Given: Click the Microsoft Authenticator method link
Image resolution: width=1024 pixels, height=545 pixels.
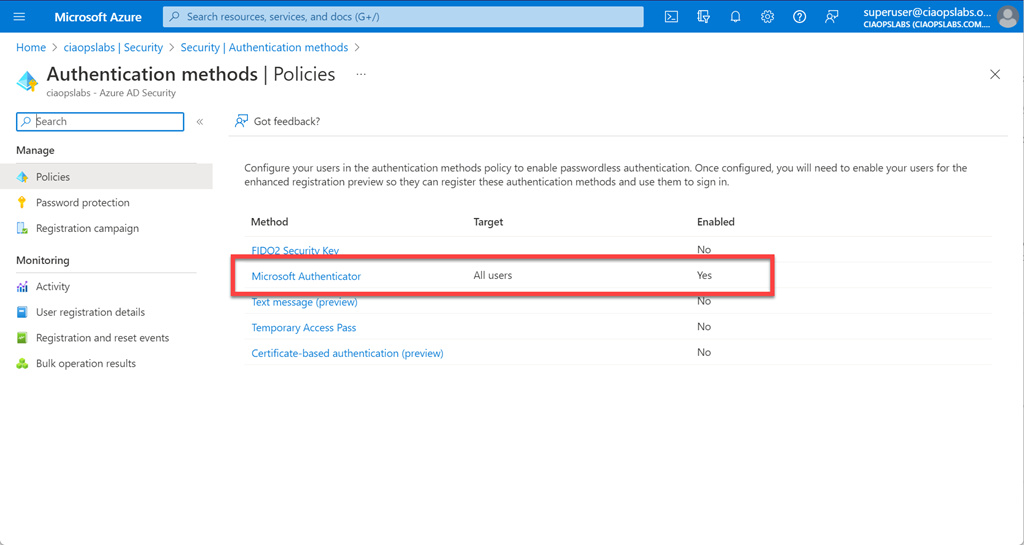Looking at the screenshot, I should (x=306, y=276).
